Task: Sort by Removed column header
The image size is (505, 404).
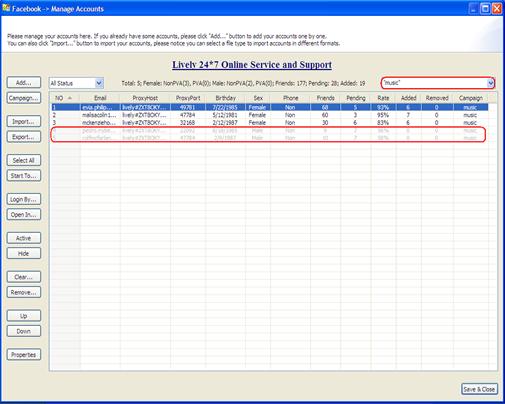Action: tap(437, 98)
